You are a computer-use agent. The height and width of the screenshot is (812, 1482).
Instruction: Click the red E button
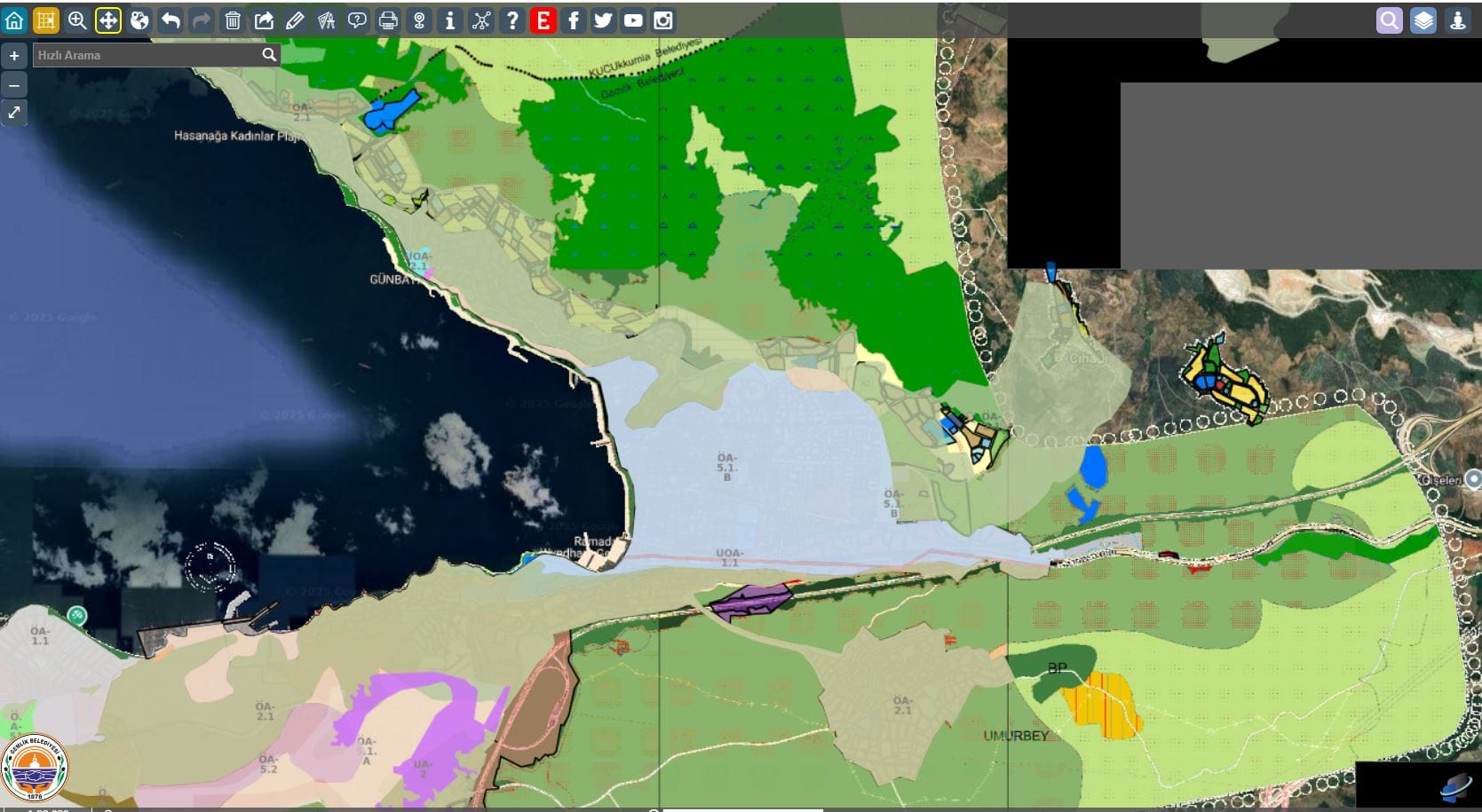(x=543, y=20)
